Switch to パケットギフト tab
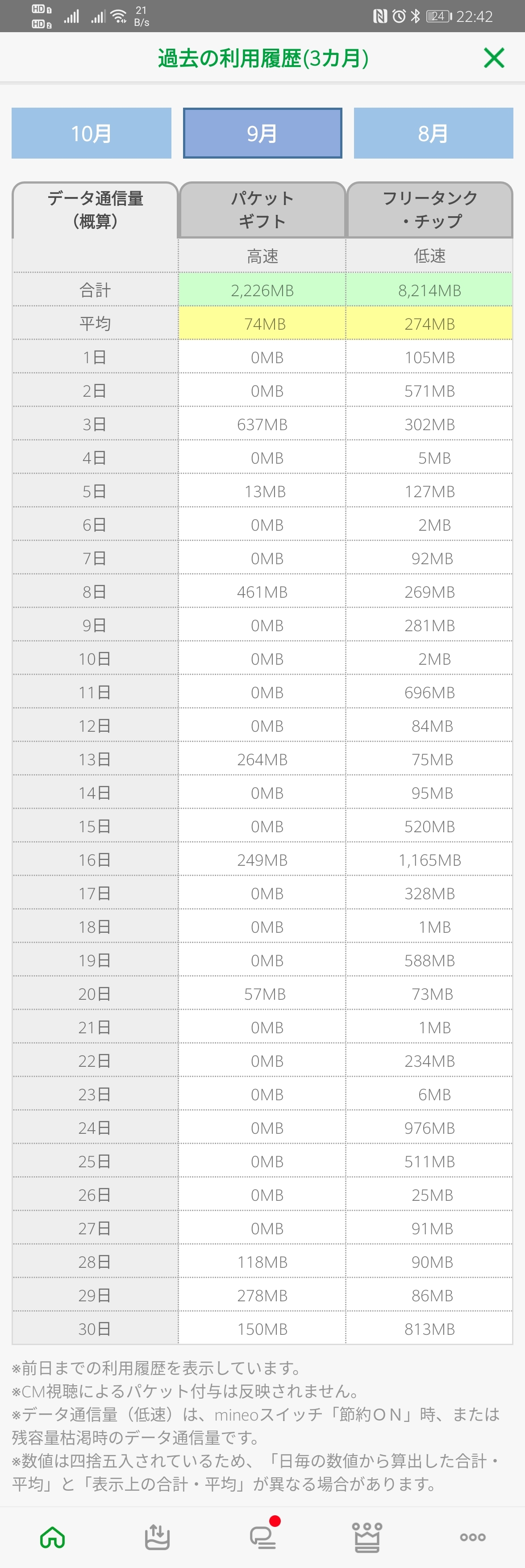This screenshot has width=525, height=1568. pyautogui.click(x=262, y=210)
